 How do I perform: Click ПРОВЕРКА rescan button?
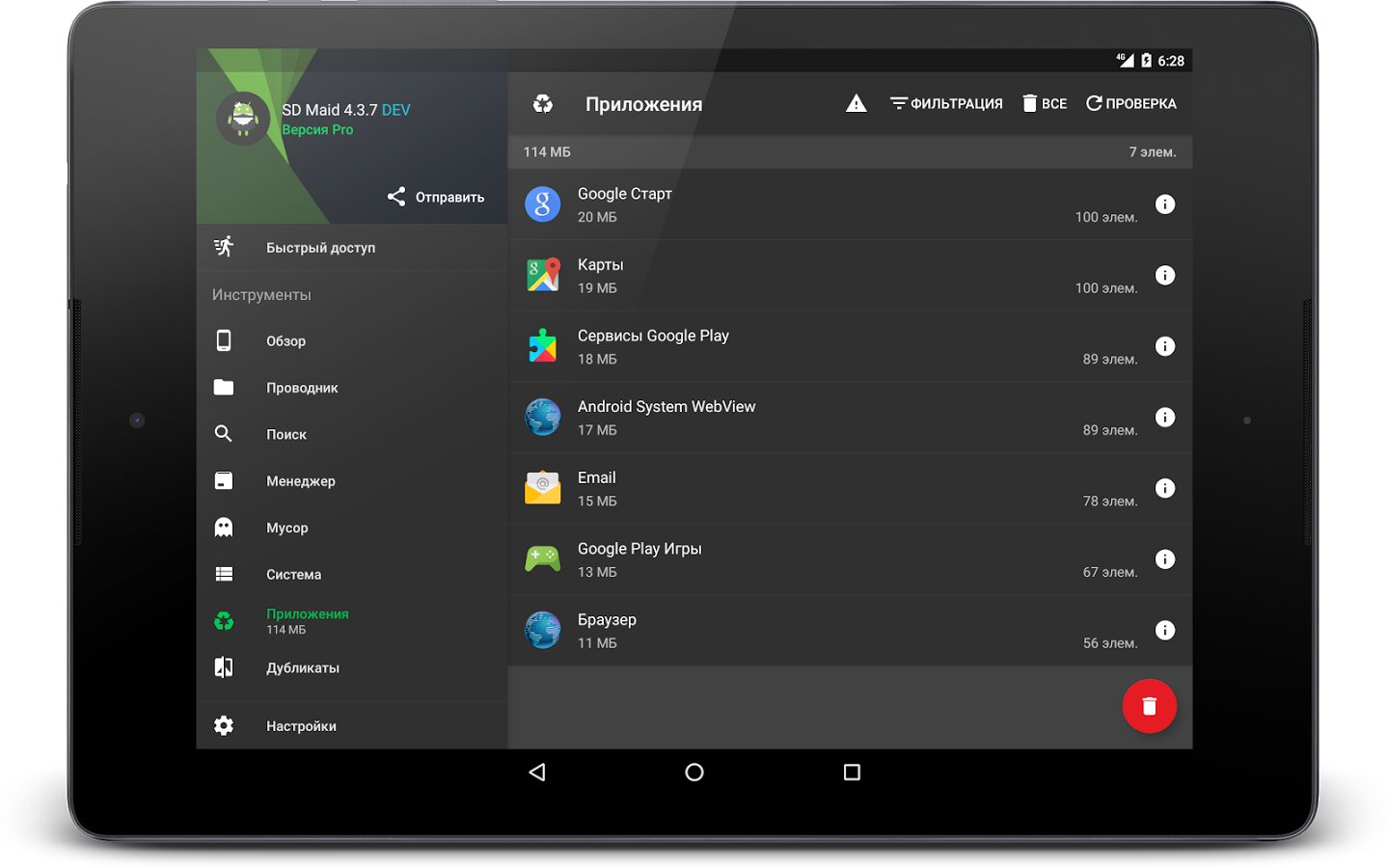pyautogui.click(x=1130, y=103)
